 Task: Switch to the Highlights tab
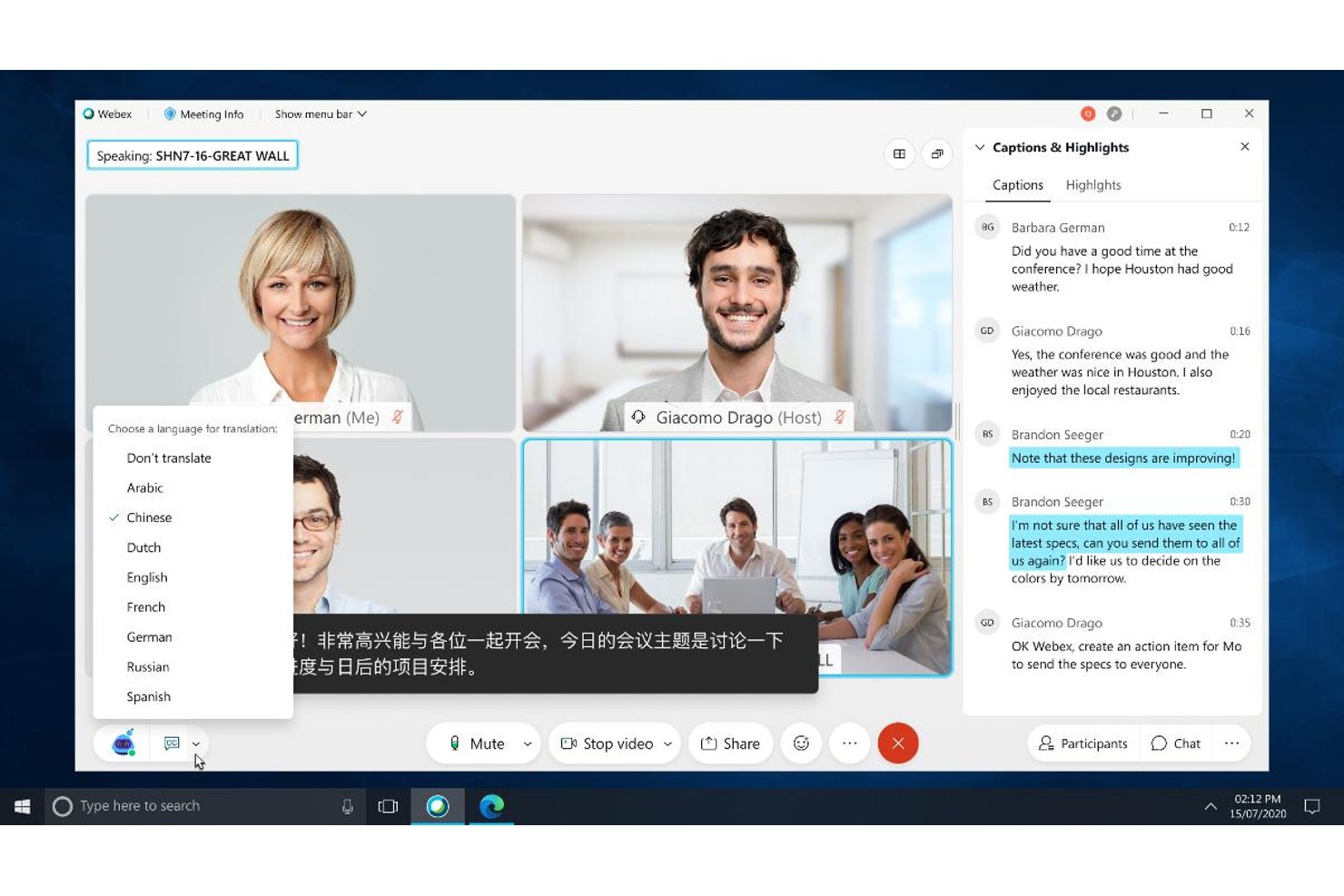(1093, 185)
